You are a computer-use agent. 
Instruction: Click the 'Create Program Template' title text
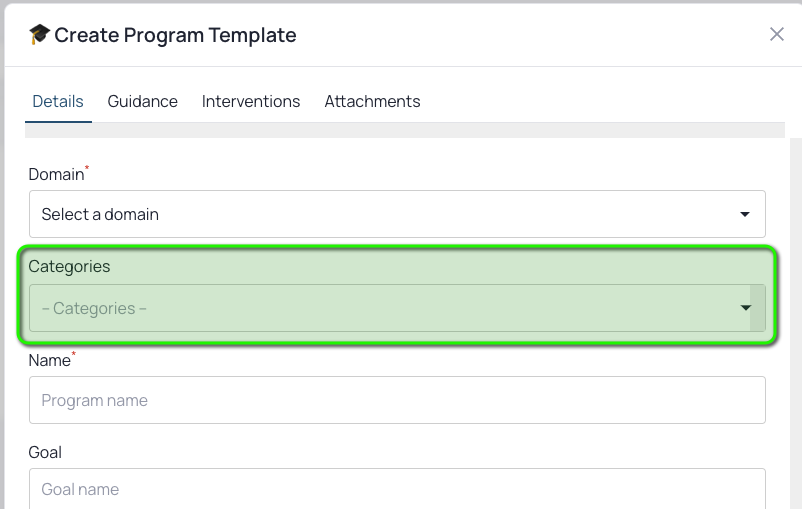[175, 35]
